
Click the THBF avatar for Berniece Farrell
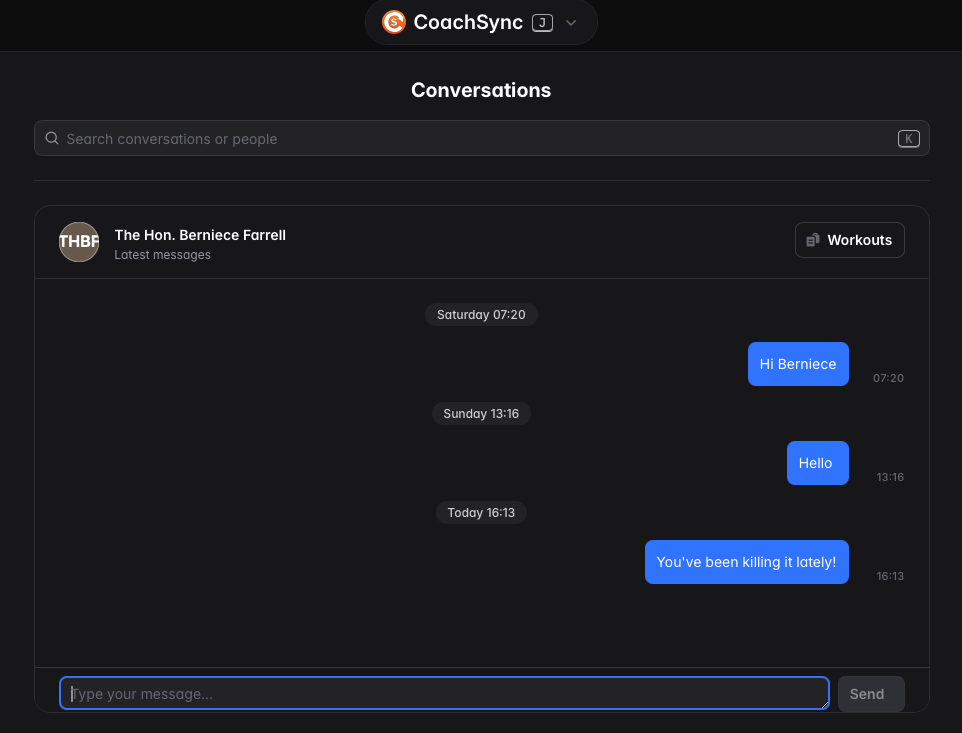tap(79, 241)
